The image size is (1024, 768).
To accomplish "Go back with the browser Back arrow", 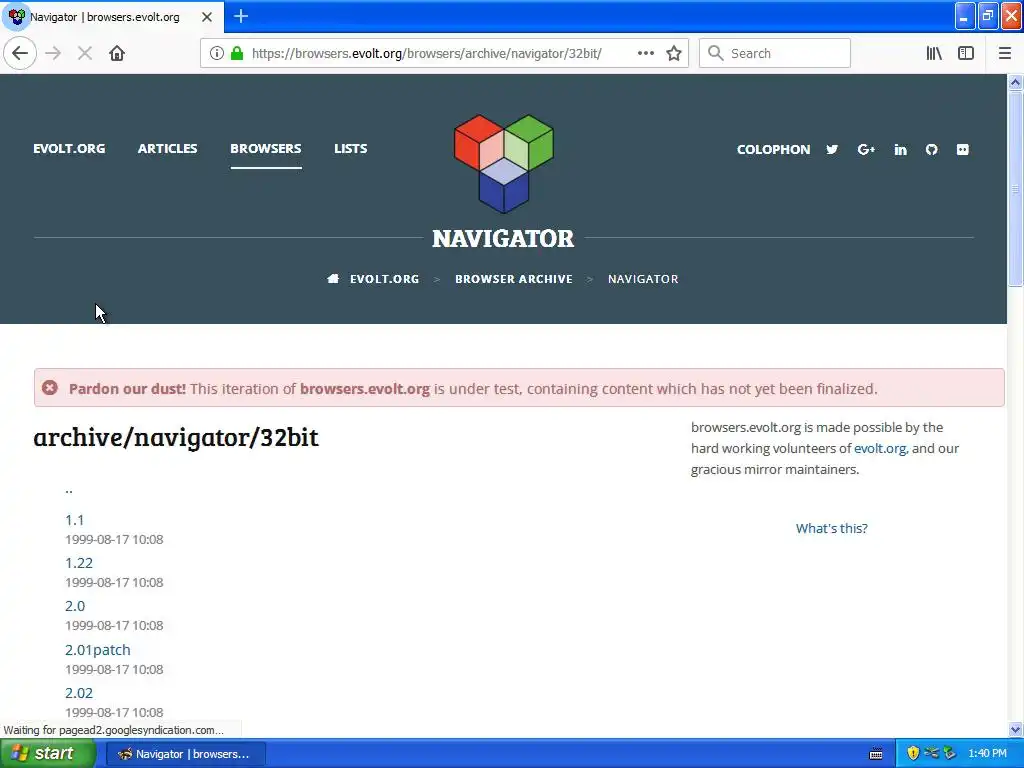I will point(20,53).
